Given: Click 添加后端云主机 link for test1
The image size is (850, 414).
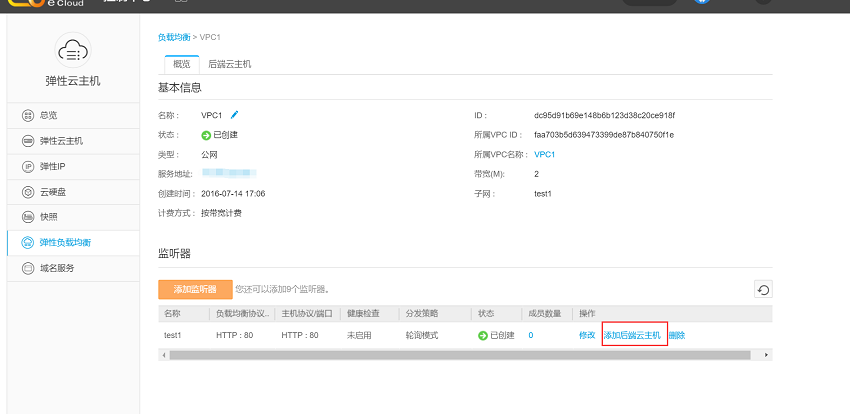Looking at the screenshot, I should tap(632, 335).
